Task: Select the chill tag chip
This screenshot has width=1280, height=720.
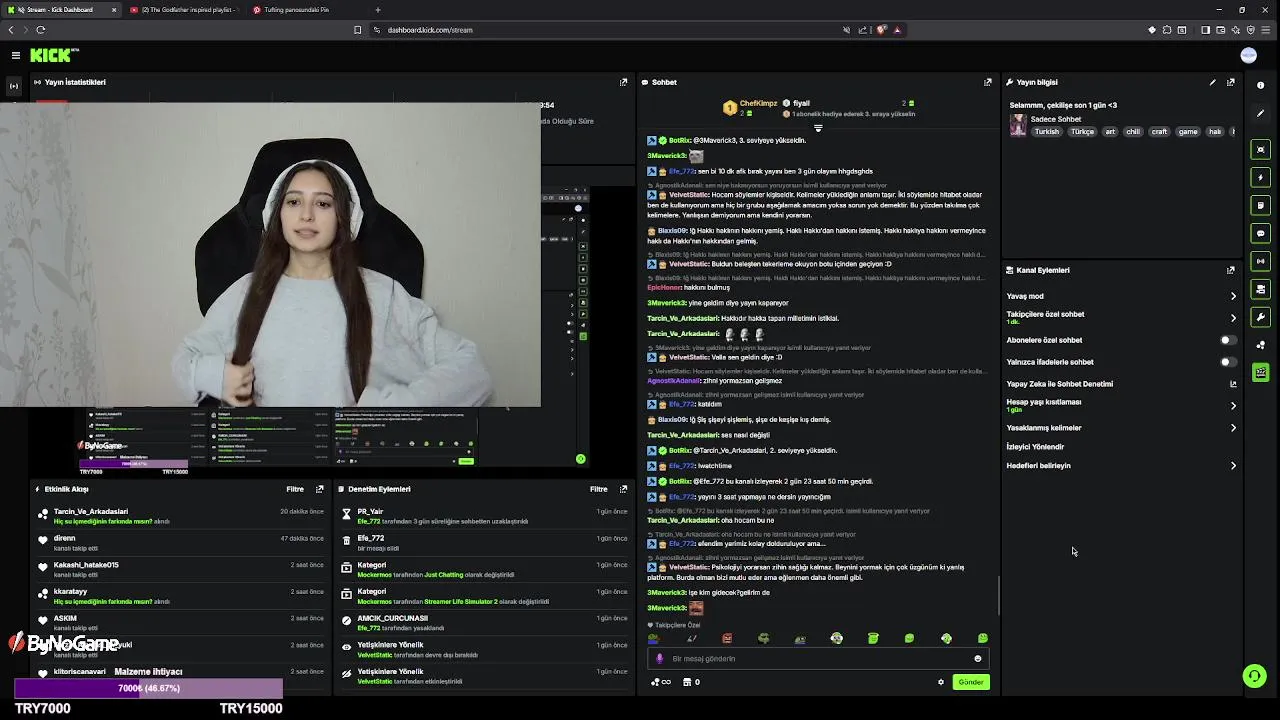Action: [1133, 132]
